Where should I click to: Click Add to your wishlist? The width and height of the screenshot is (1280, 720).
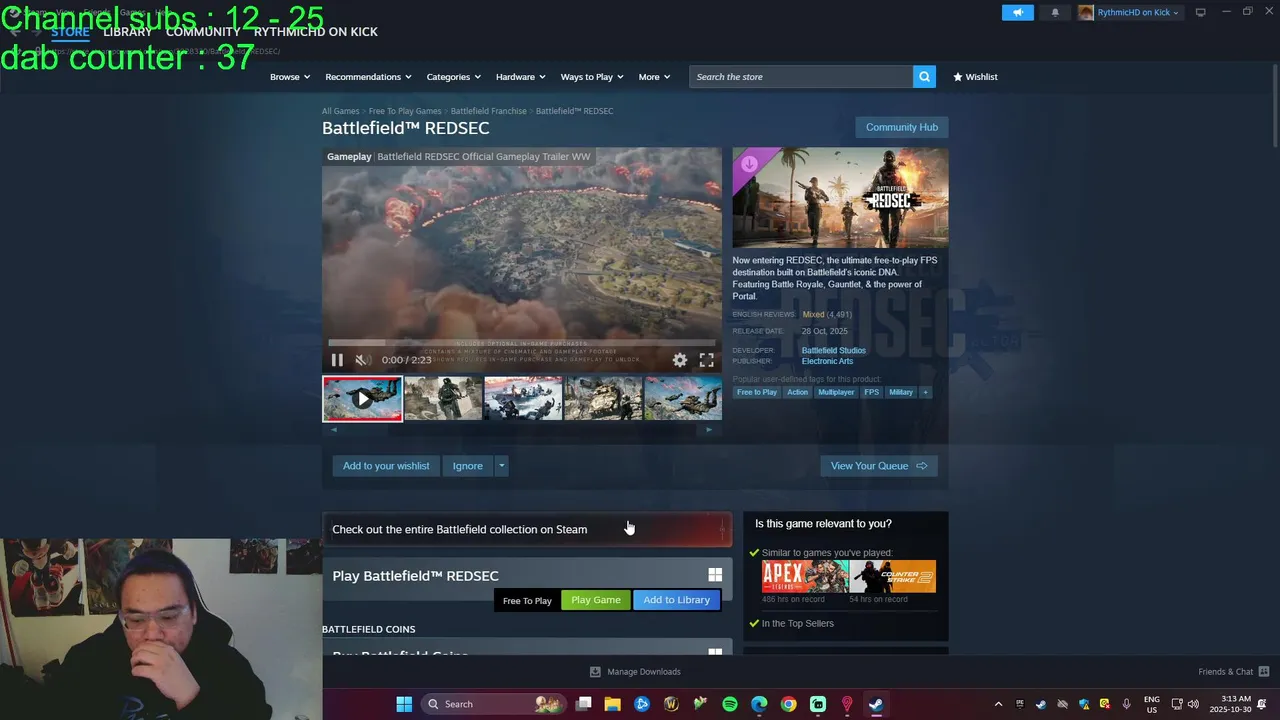pos(386,466)
